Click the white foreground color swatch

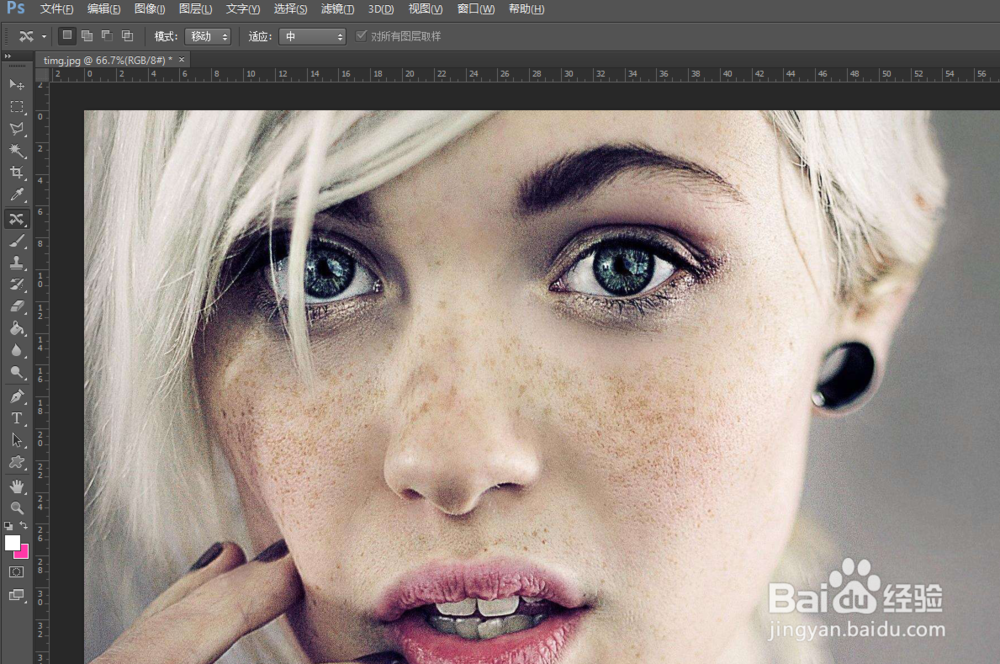[12, 542]
